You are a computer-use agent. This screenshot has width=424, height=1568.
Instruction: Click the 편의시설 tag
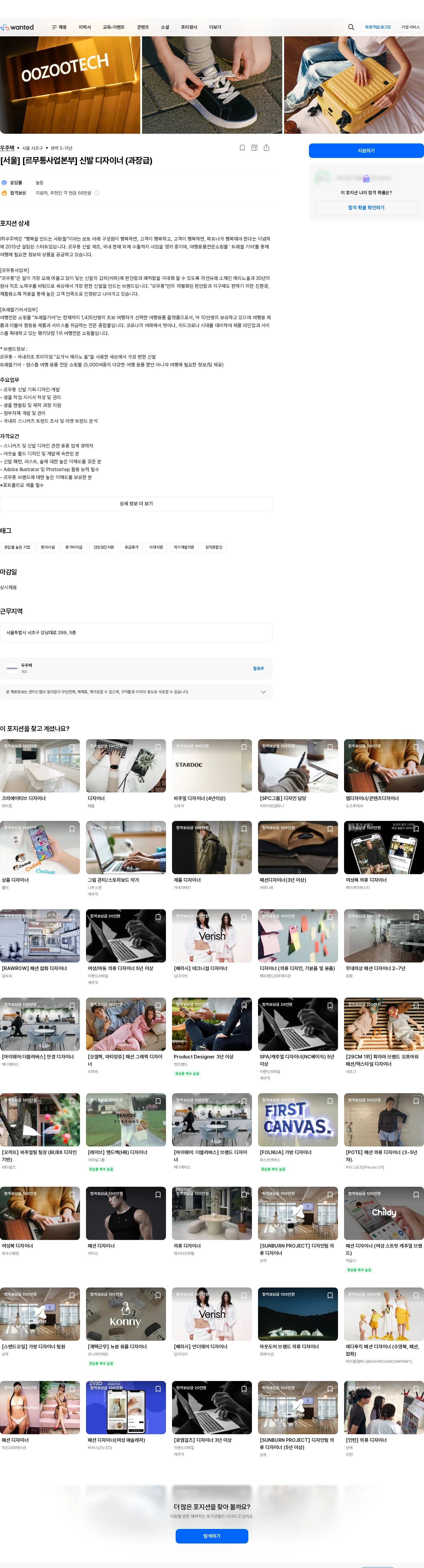(48, 547)
